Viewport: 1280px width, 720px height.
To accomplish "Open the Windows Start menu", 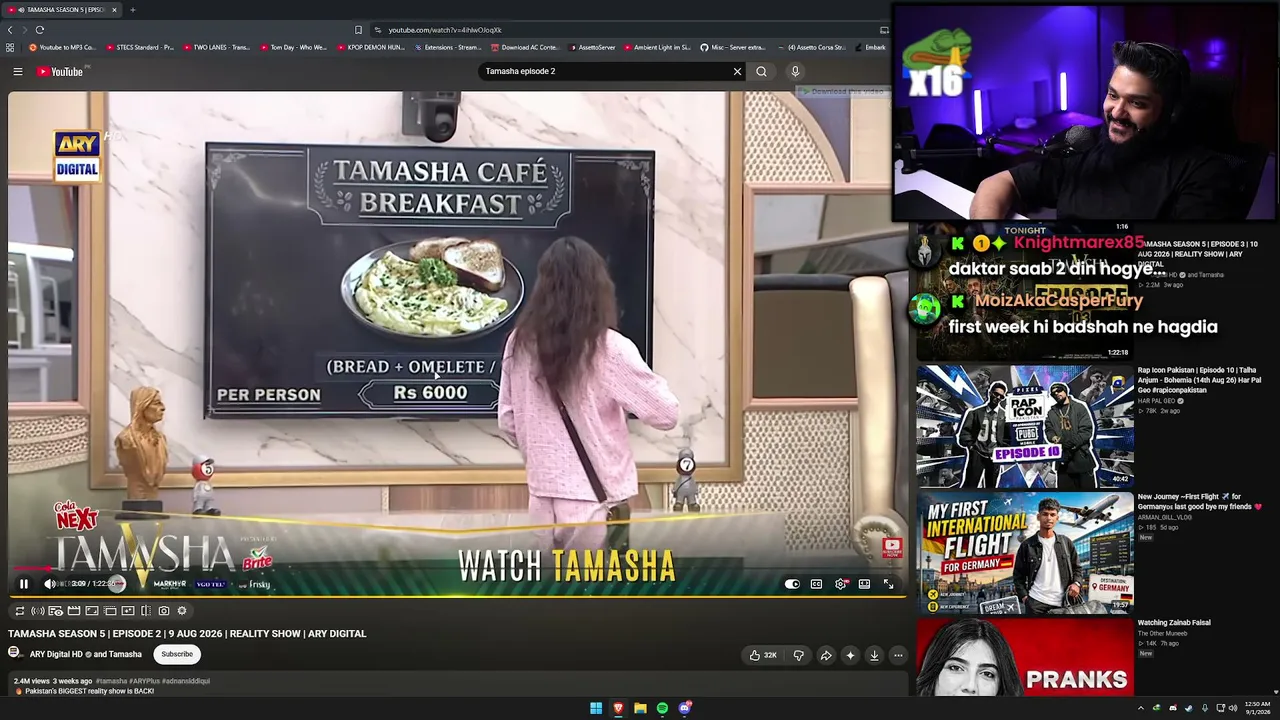I will [596, 708].
